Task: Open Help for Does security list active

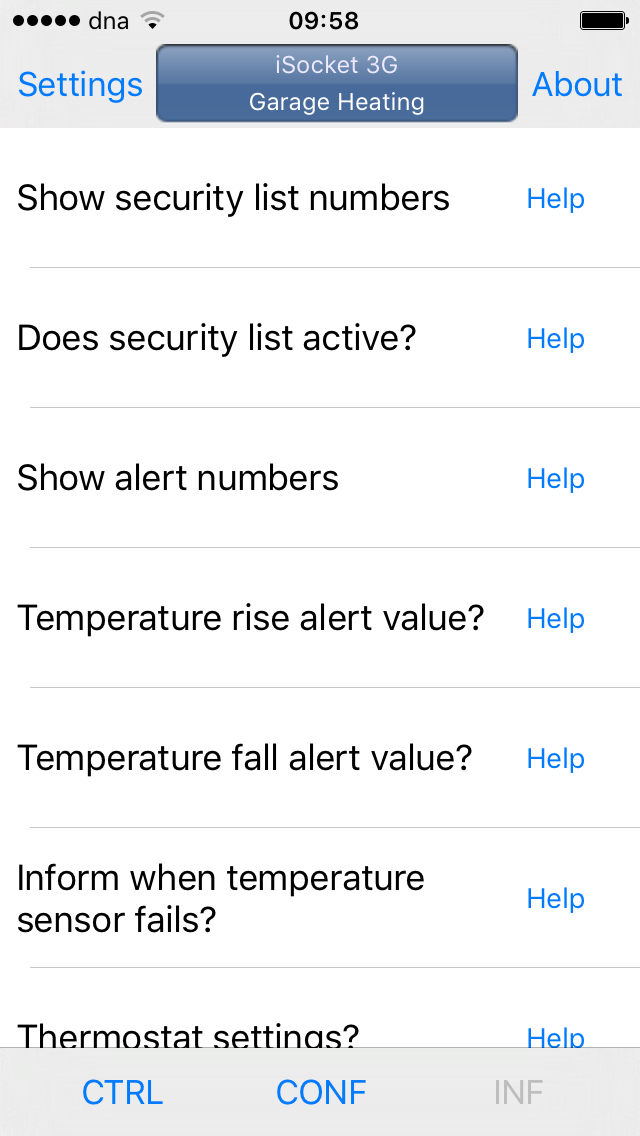Action: tap(555, 338)
